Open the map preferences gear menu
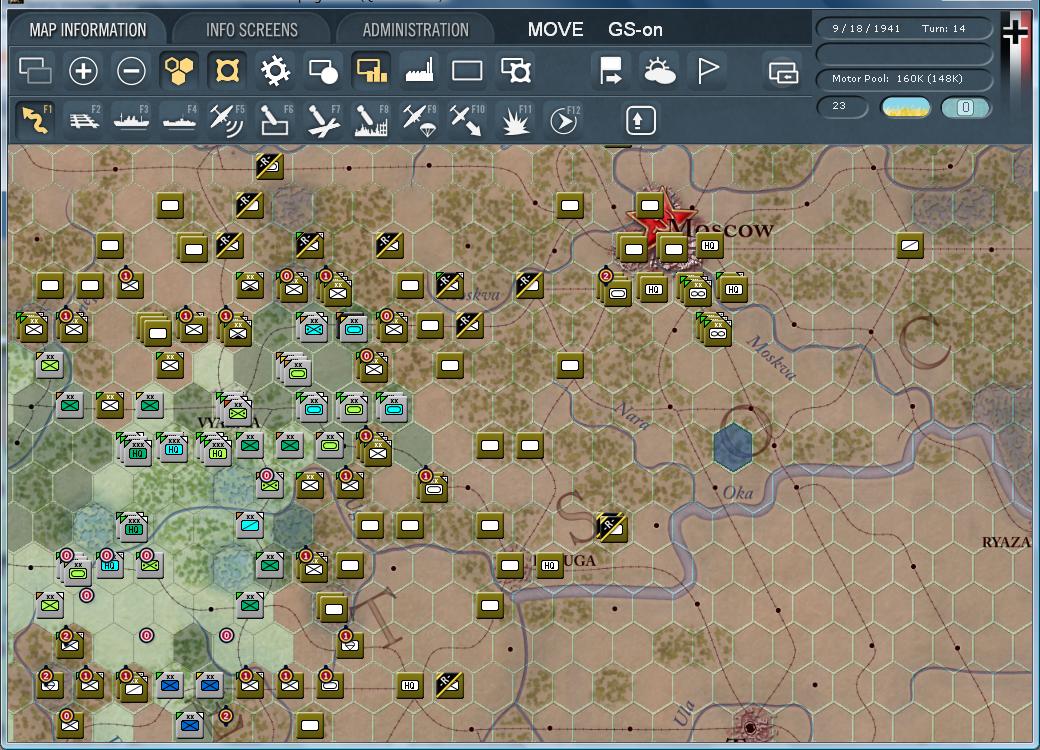The width and height of the screenshot is (1040, 750). [x=275, y=72]
